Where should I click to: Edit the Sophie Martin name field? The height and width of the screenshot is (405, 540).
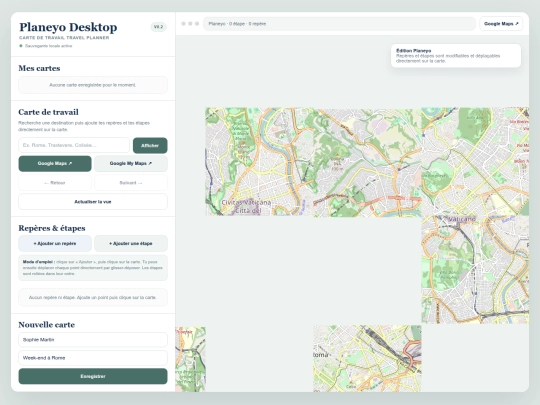tap(93, 340)
